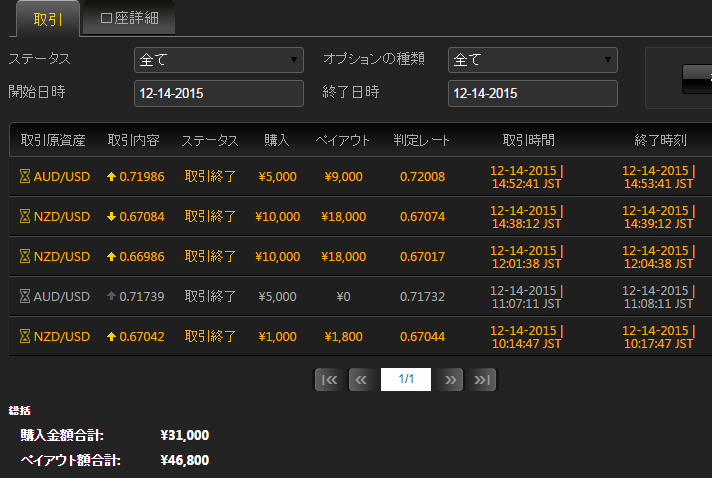This screenshot has height=478, width=712.
Task: Click trade time 10:14:47 JST
Action: (527, 343)
